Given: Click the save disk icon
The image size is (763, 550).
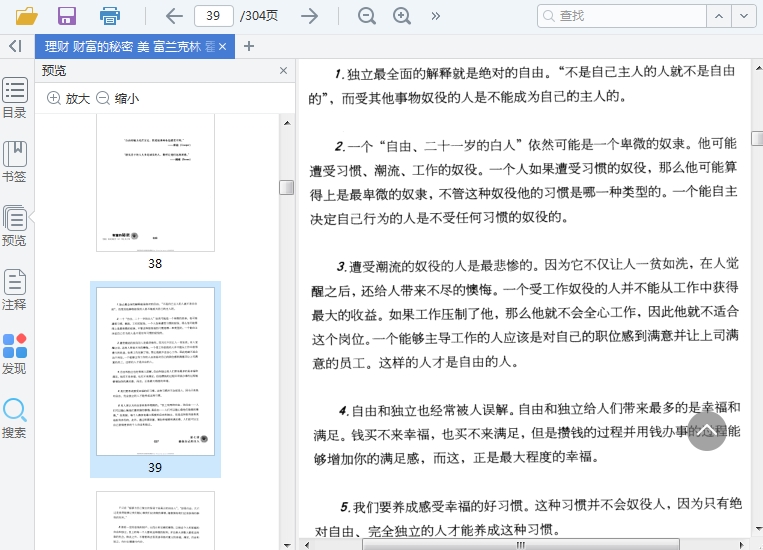Looking at the screenshot, I should pos(67,15).
